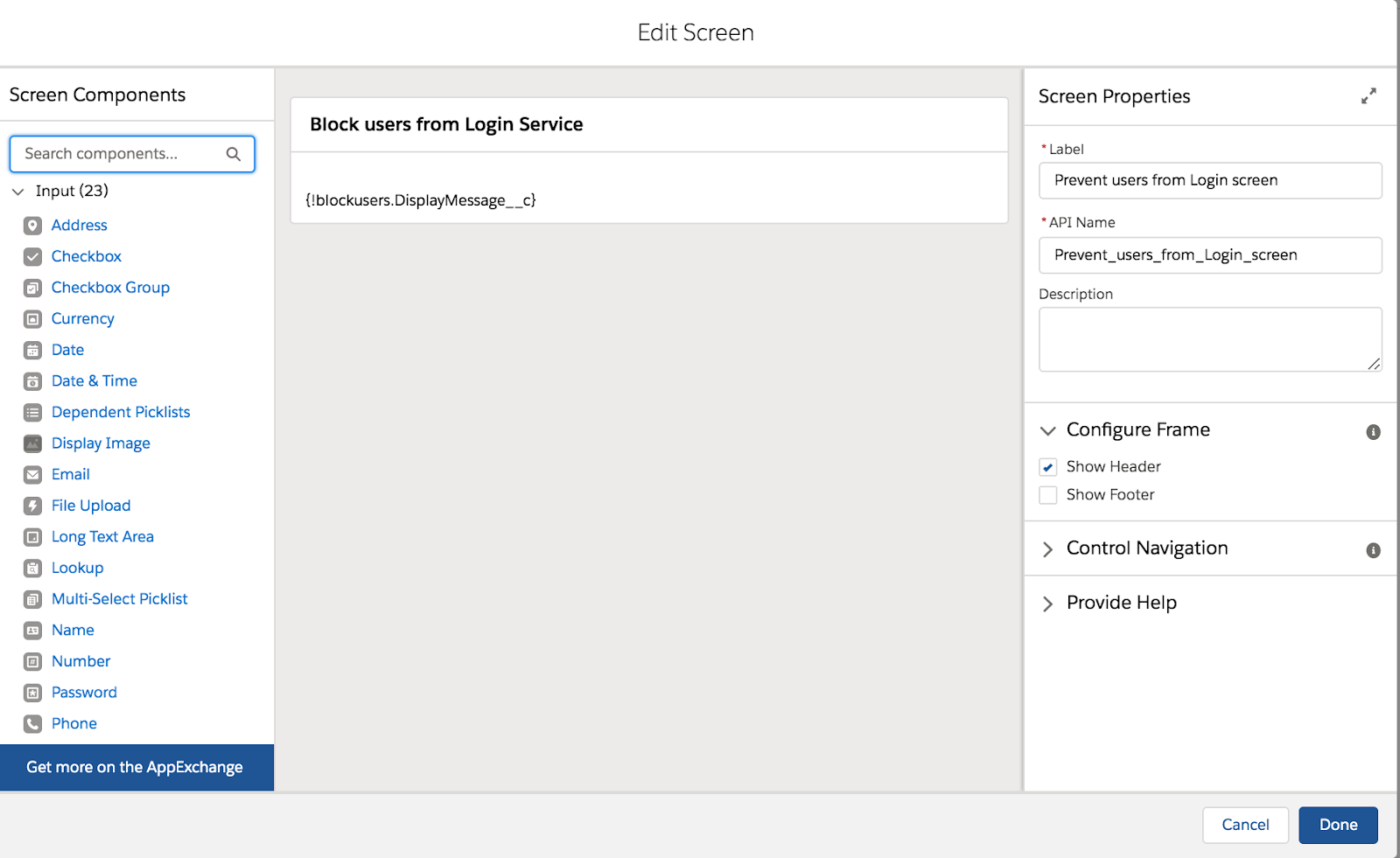Click the Date & Time component icon
This screenshot has width=1400, height=858.
(32, 381)
